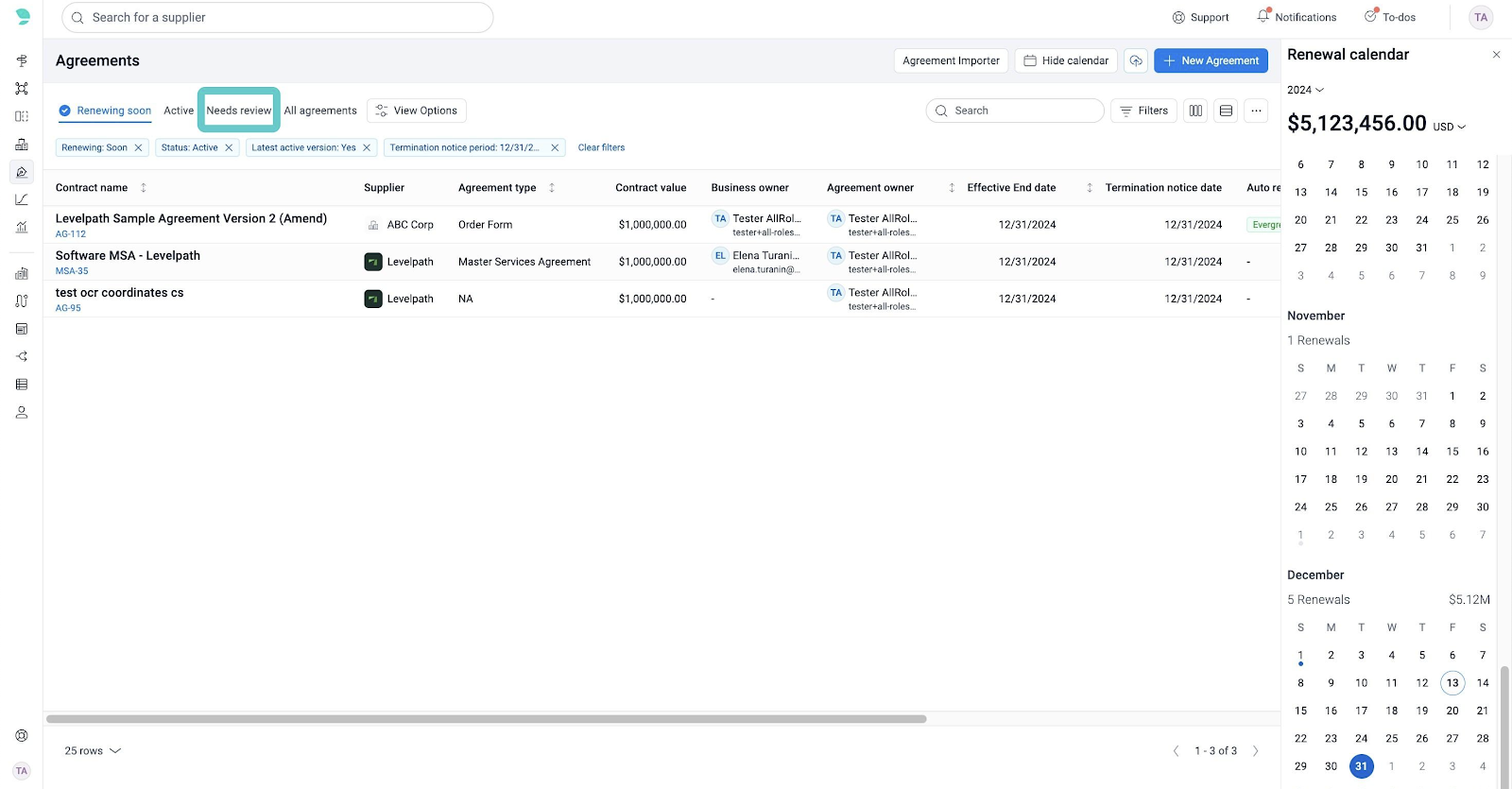The image size is (1512, 789).
Task: Open the To-dos checklist icon
Action: click(1370, 16)
